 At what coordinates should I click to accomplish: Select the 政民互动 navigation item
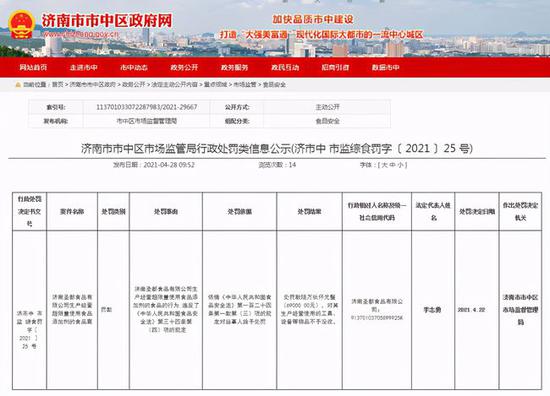[285, 67]
